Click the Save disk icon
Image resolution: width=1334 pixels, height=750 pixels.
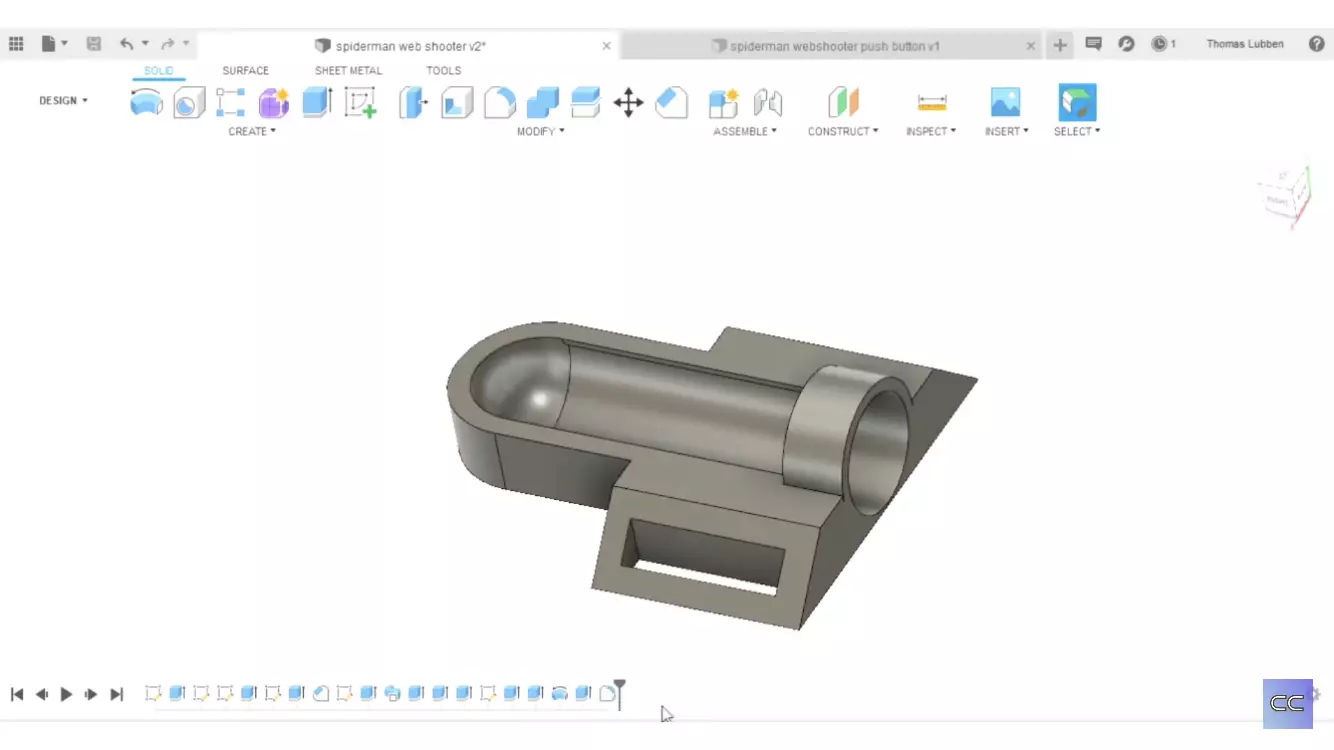(94, 44)
